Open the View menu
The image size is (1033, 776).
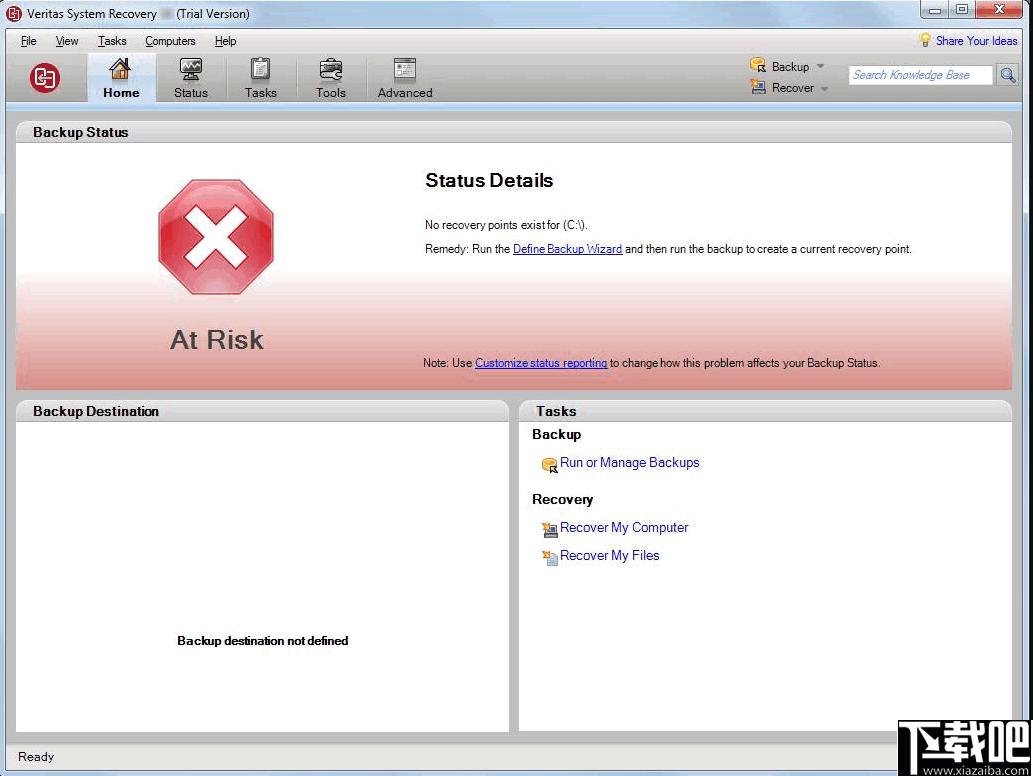67,41
